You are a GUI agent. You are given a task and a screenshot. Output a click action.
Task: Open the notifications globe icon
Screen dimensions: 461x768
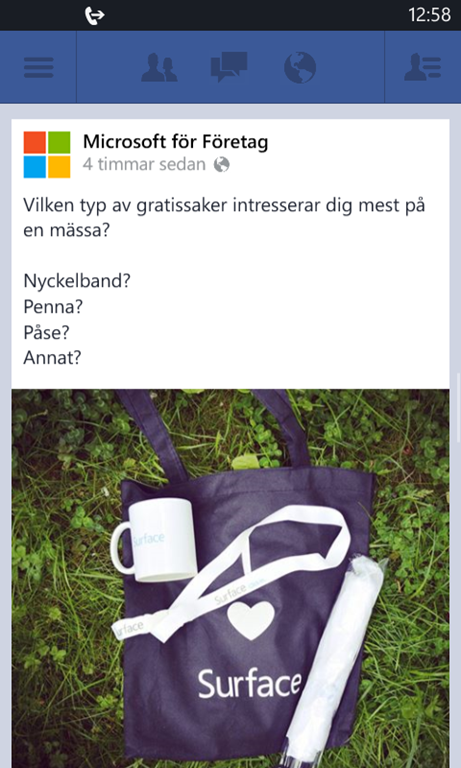point(300,67)
